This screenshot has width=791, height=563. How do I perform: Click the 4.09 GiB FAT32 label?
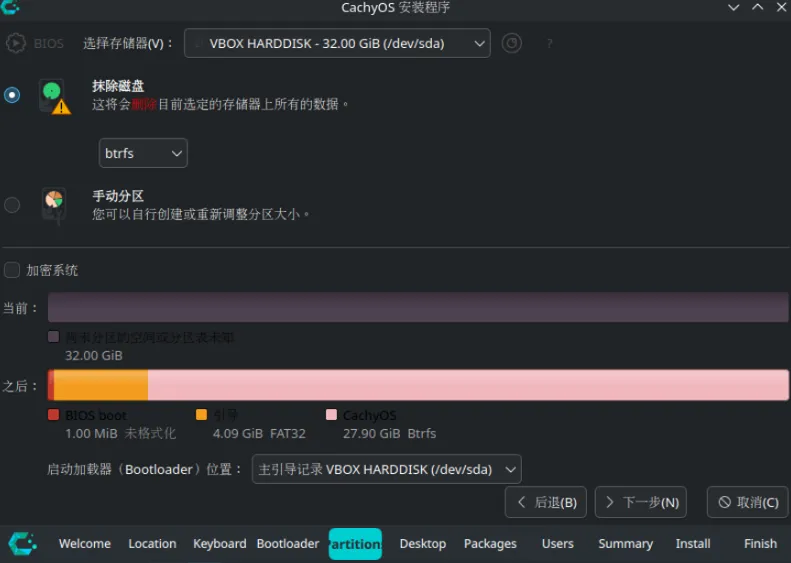(x=259, y=433)
